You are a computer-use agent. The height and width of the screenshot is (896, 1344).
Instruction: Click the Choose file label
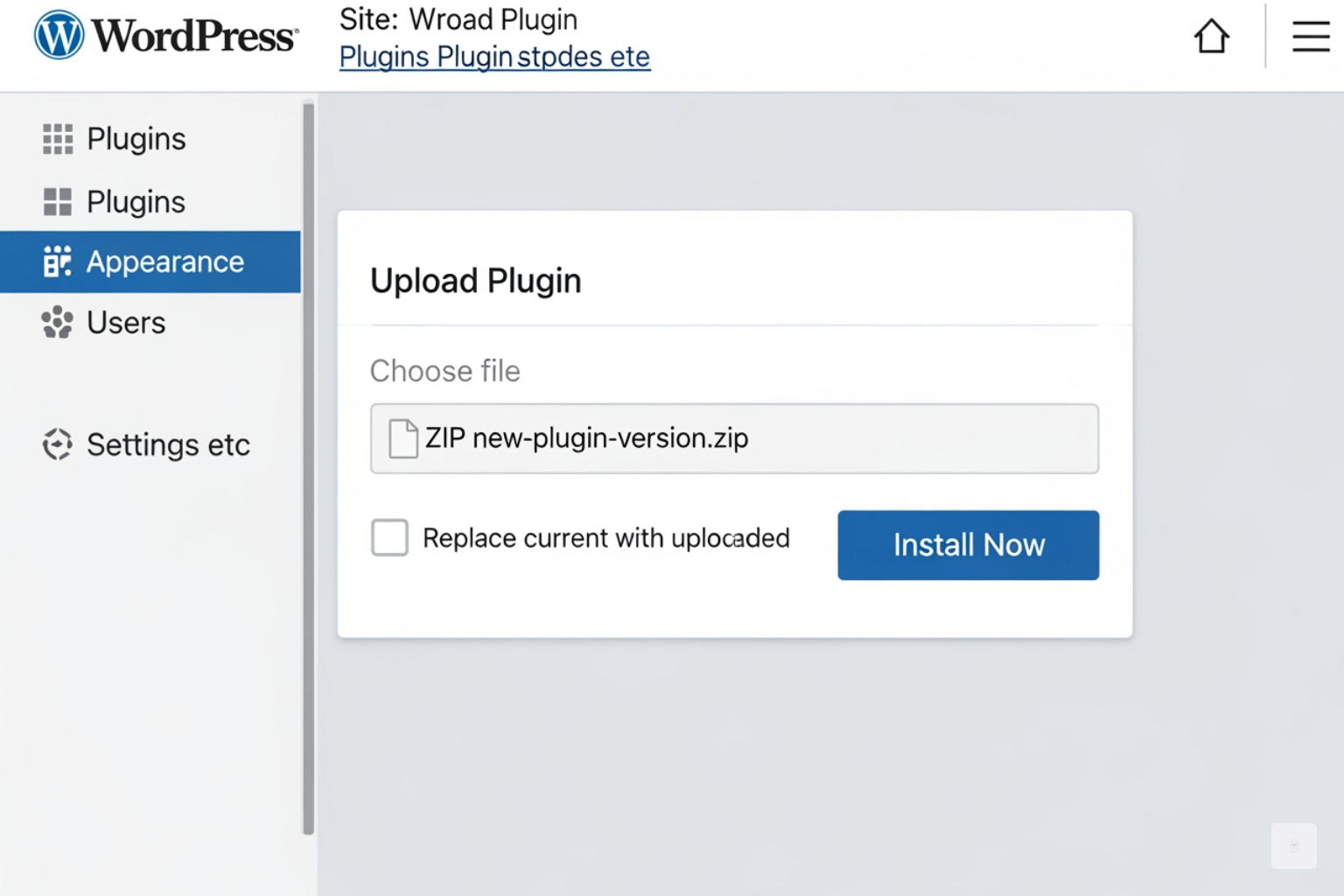pos(444,371)
